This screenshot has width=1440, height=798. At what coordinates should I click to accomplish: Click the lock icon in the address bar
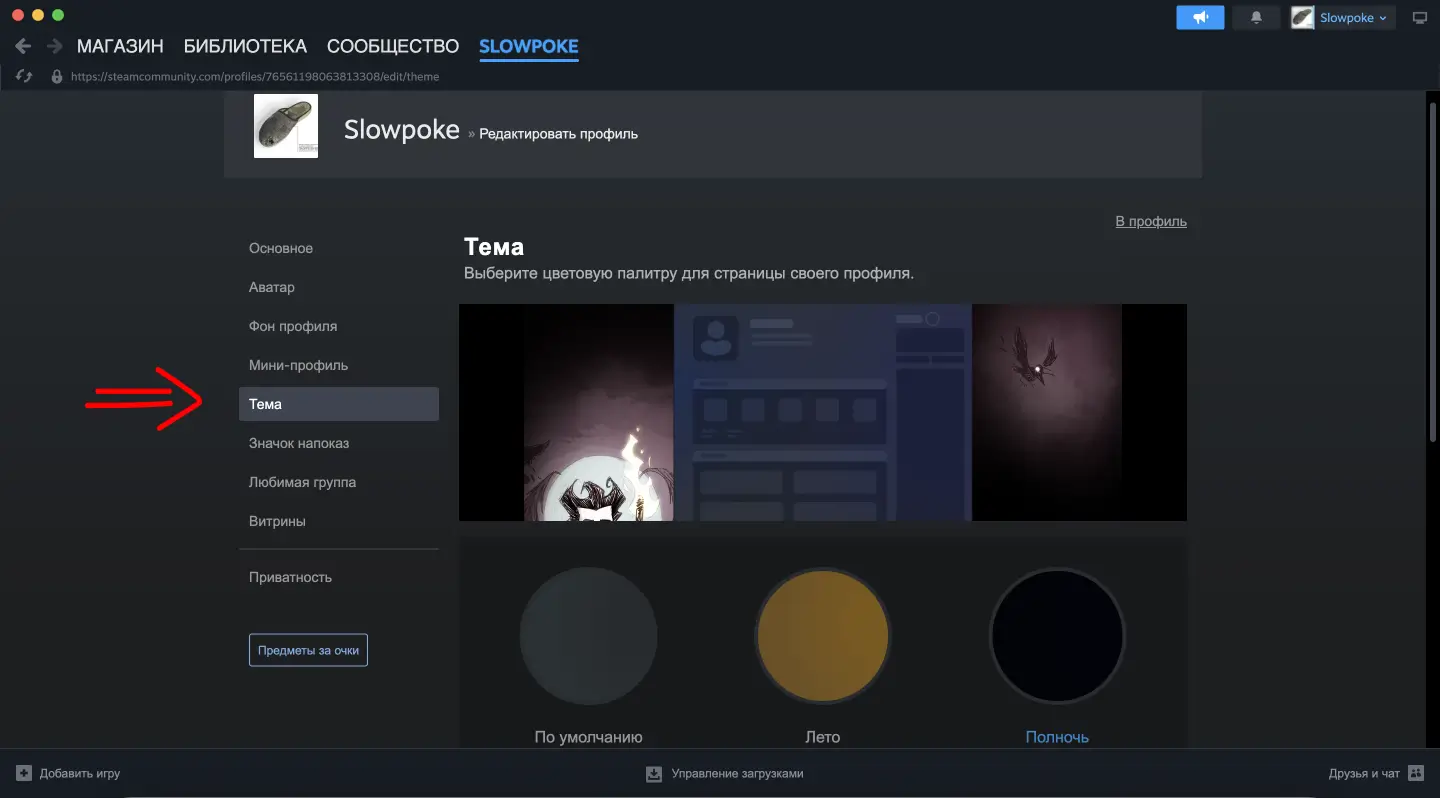tap(57, 76)
